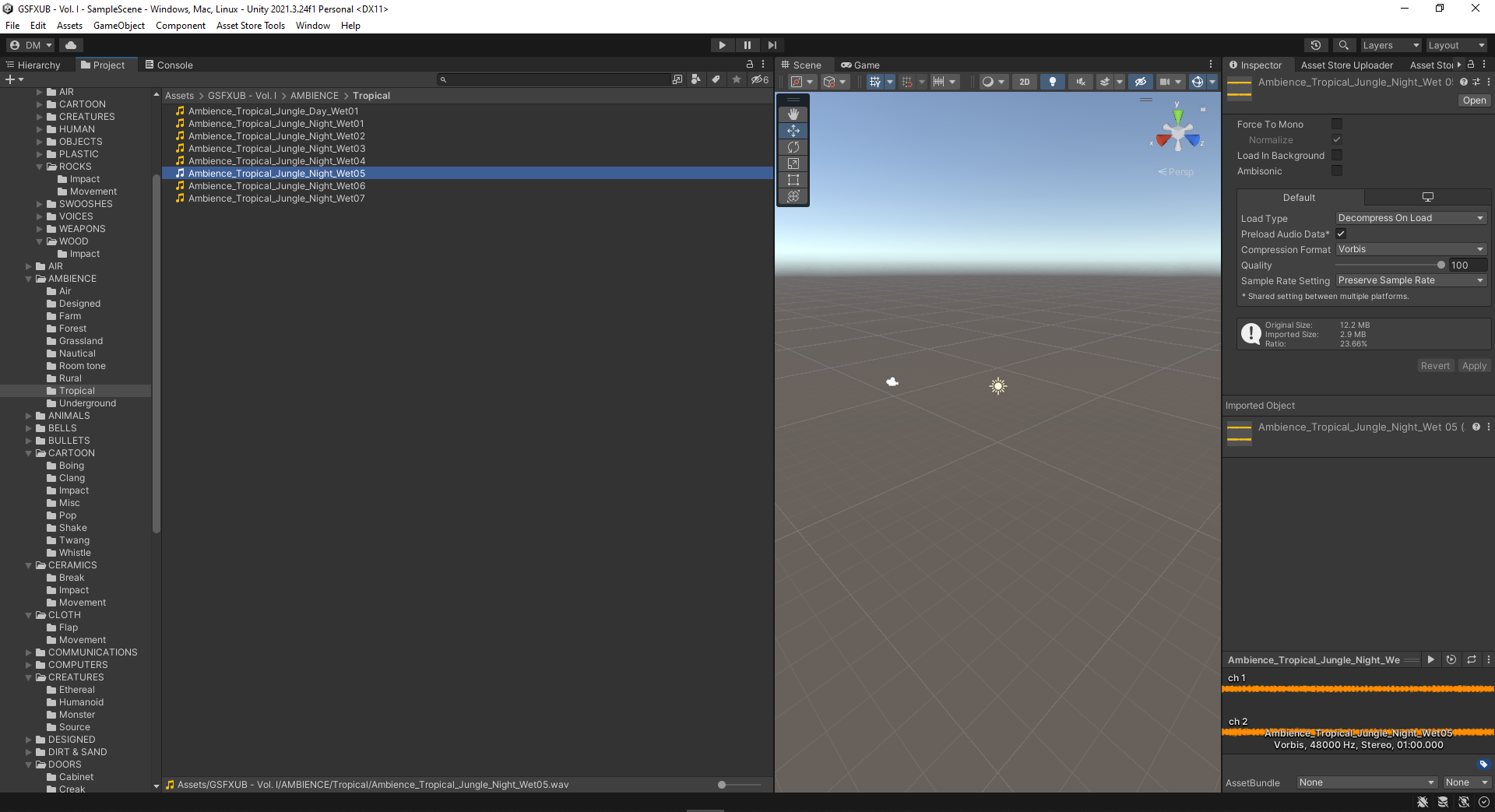This screenshot has width=1495, height=812.
Task: Open the Inspector presets icon
Action: click(x=1476, y=82)
